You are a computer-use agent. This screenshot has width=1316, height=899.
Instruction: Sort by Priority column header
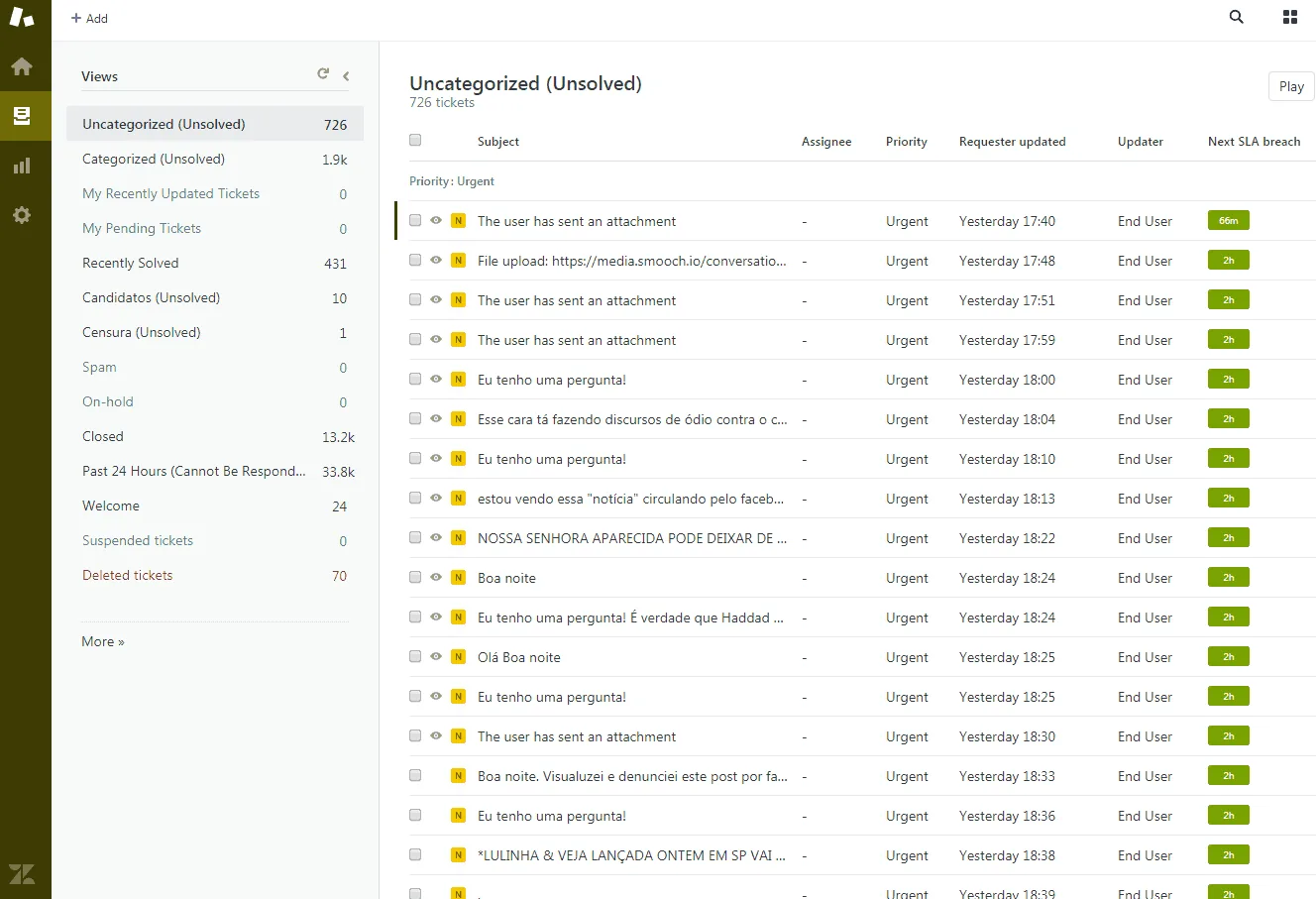[x=907, y=142]
